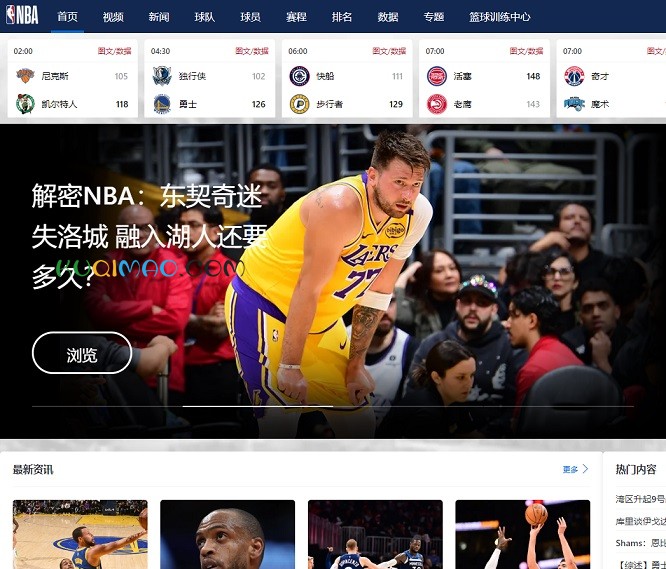Open the Knicks team logo
This screenshot has width=666, height=569.
(x=25, y=76)
